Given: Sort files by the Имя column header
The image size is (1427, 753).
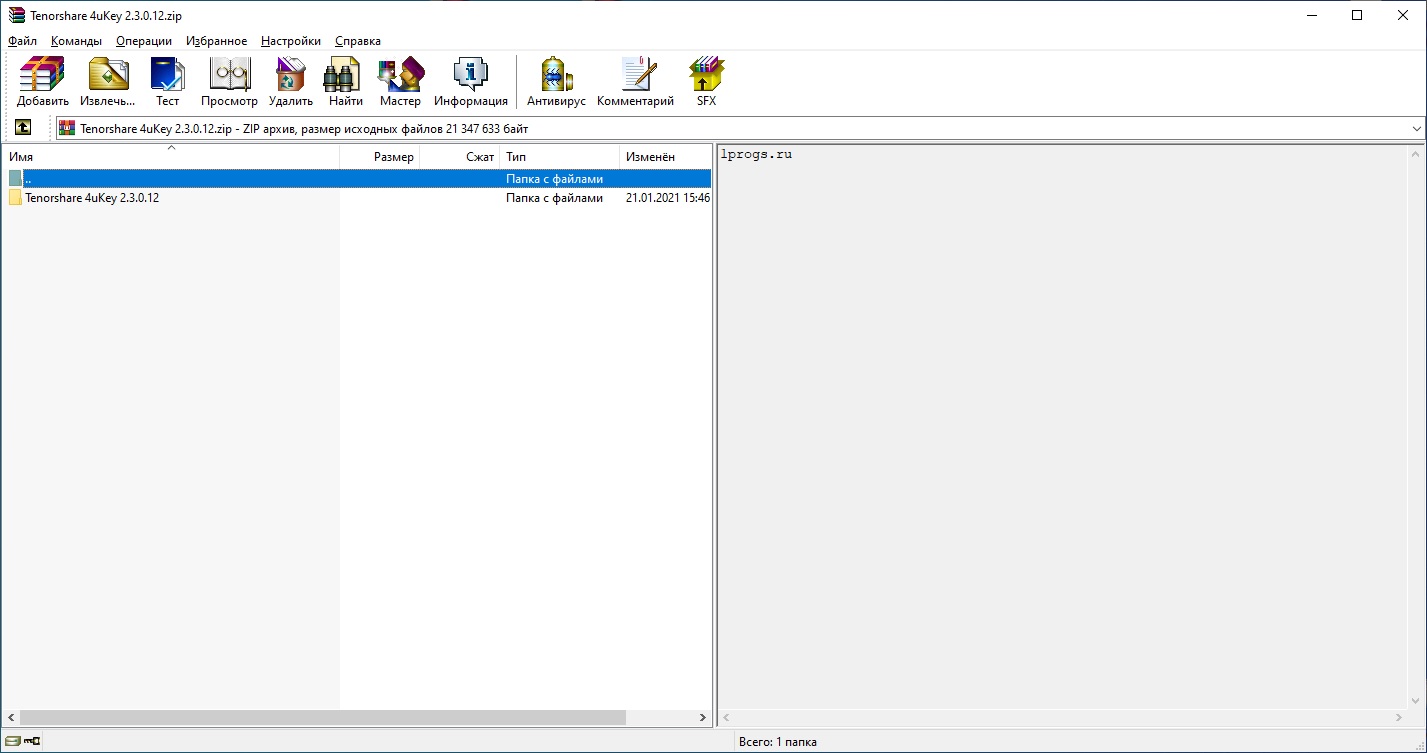Looking at the screenshot, I should 171,157.
